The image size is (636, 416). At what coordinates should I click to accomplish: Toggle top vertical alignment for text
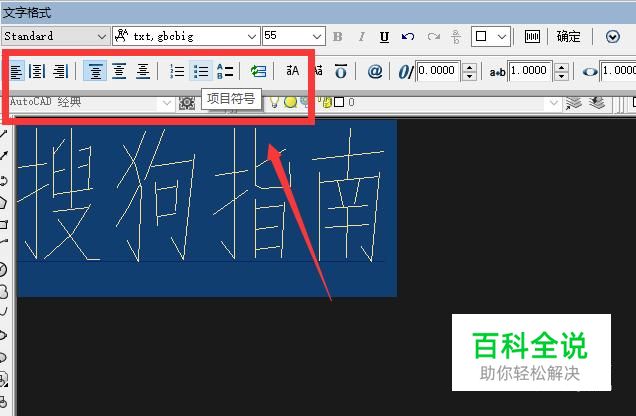(x=95, y=71)
